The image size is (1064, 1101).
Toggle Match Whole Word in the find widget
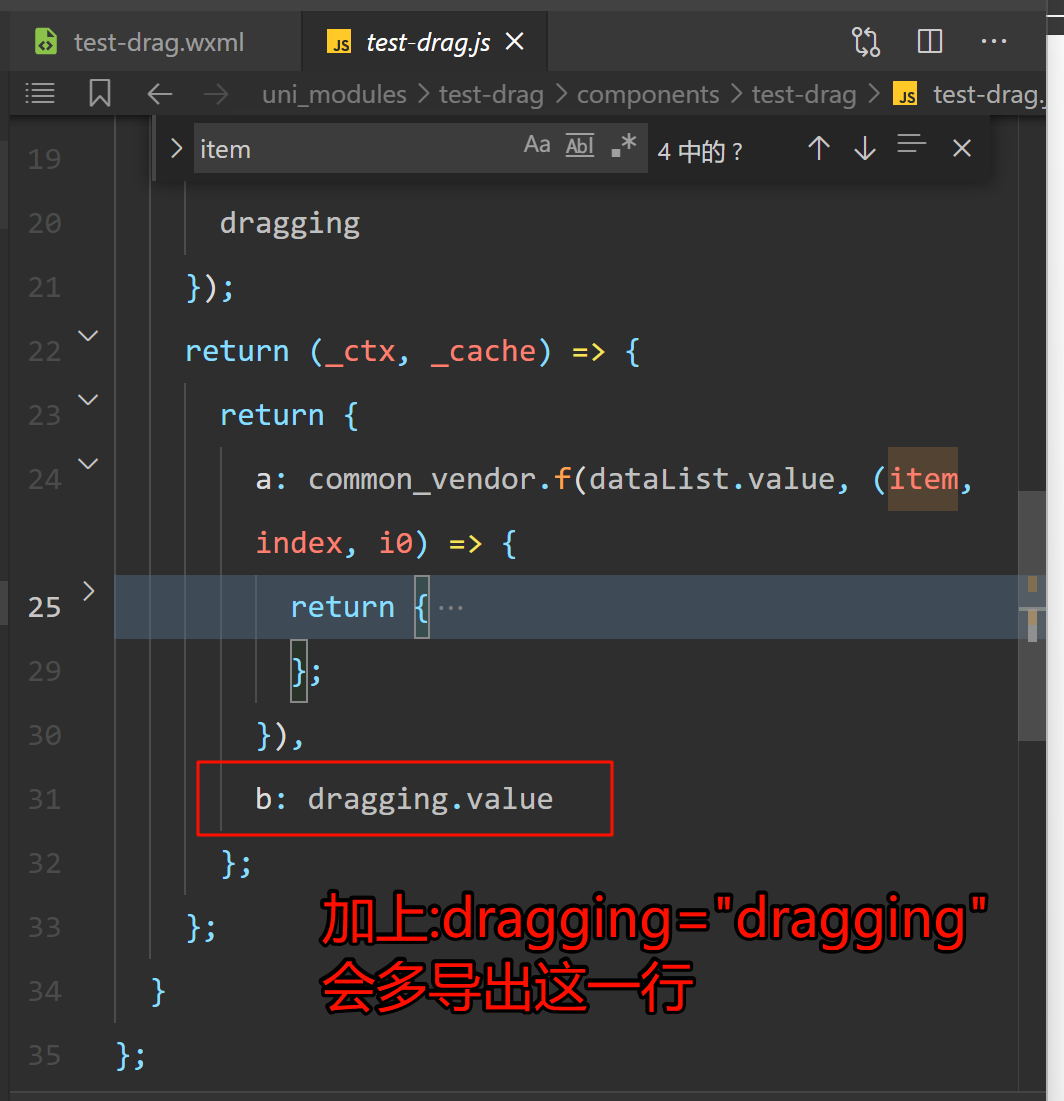point(580,146)
